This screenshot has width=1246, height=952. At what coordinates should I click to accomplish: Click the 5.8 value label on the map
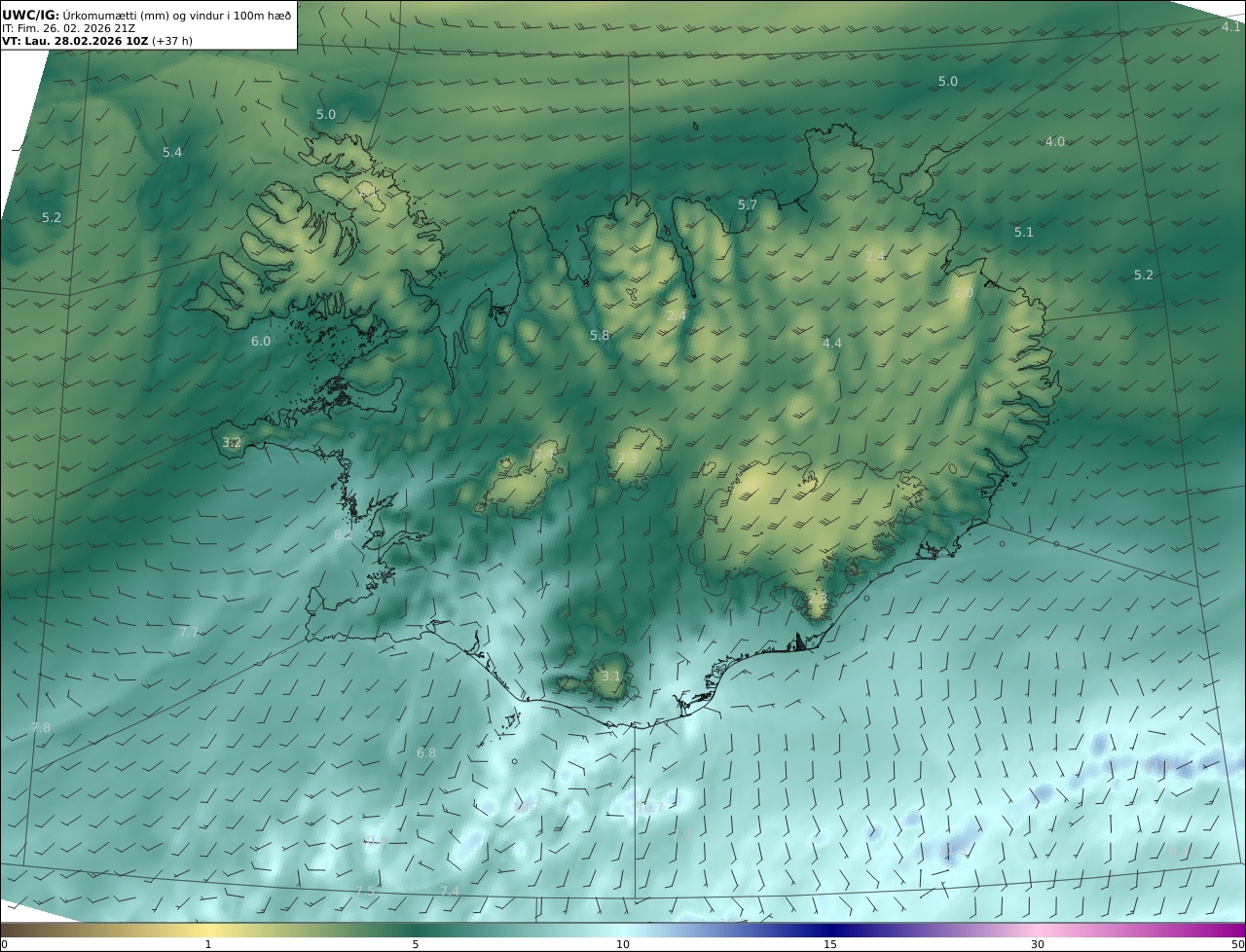pyautogui.click(x=600, y=336)
